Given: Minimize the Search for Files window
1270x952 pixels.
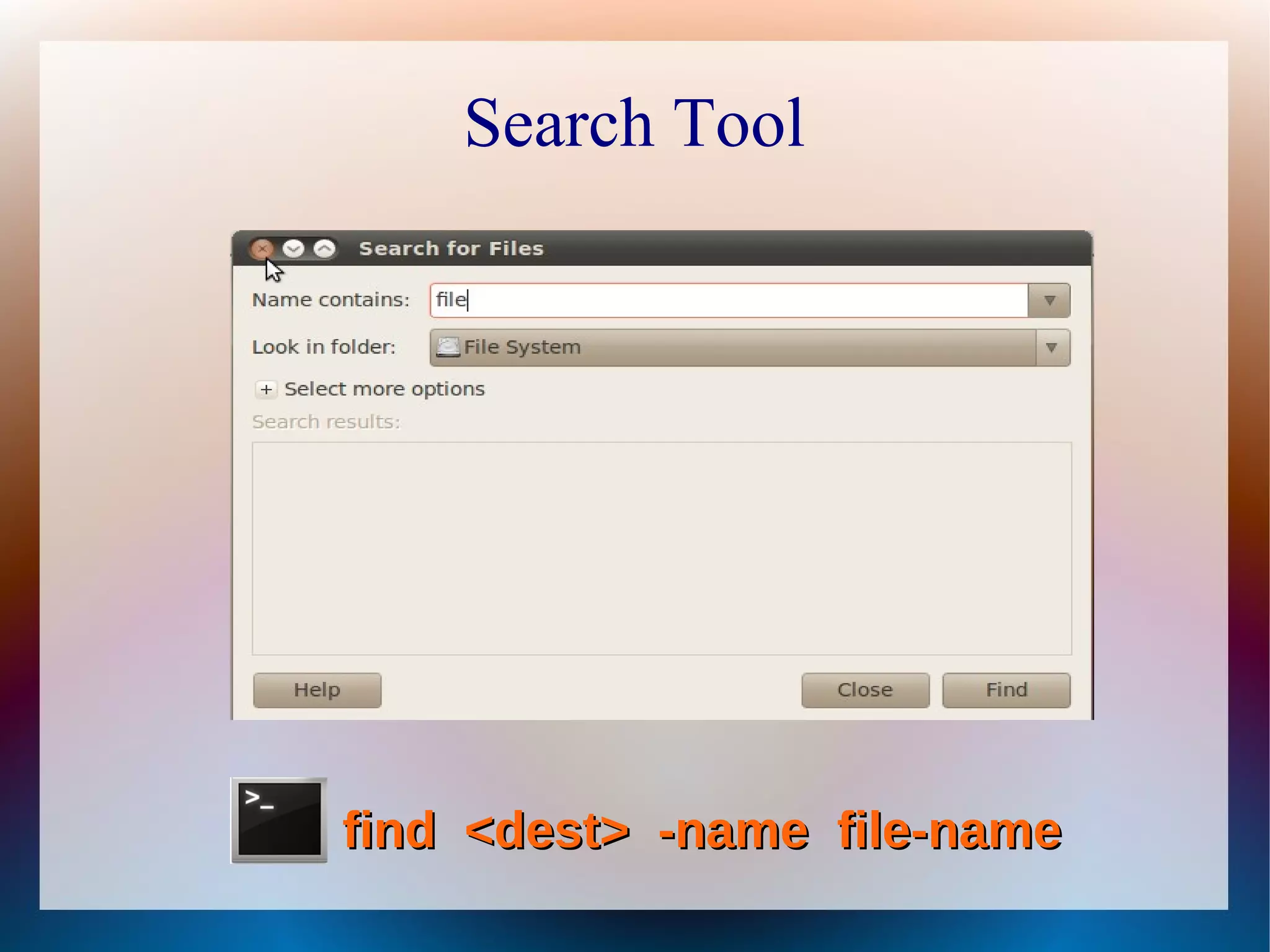Looking at the screenshot, I should pyautogui.click(x=293, y=249).
